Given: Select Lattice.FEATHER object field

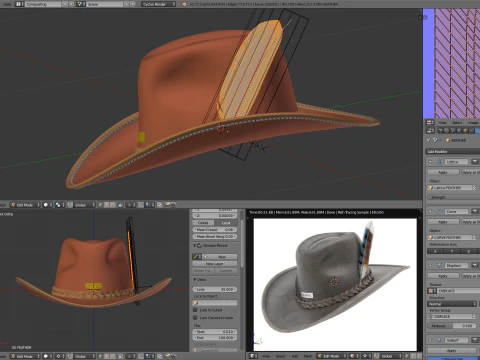Looking at the screenshot, I should [453, 188].
